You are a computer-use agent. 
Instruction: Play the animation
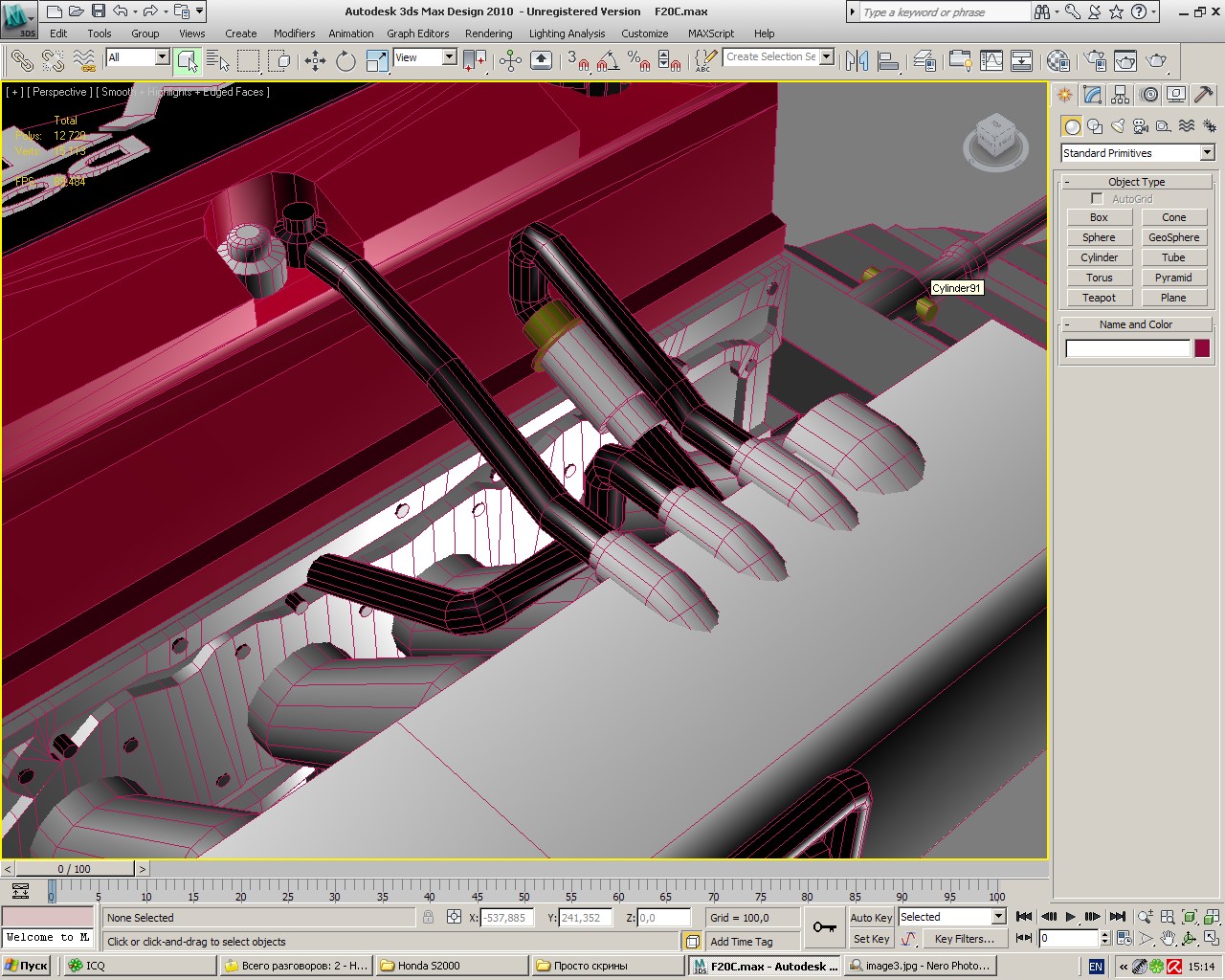(1070, 917)
